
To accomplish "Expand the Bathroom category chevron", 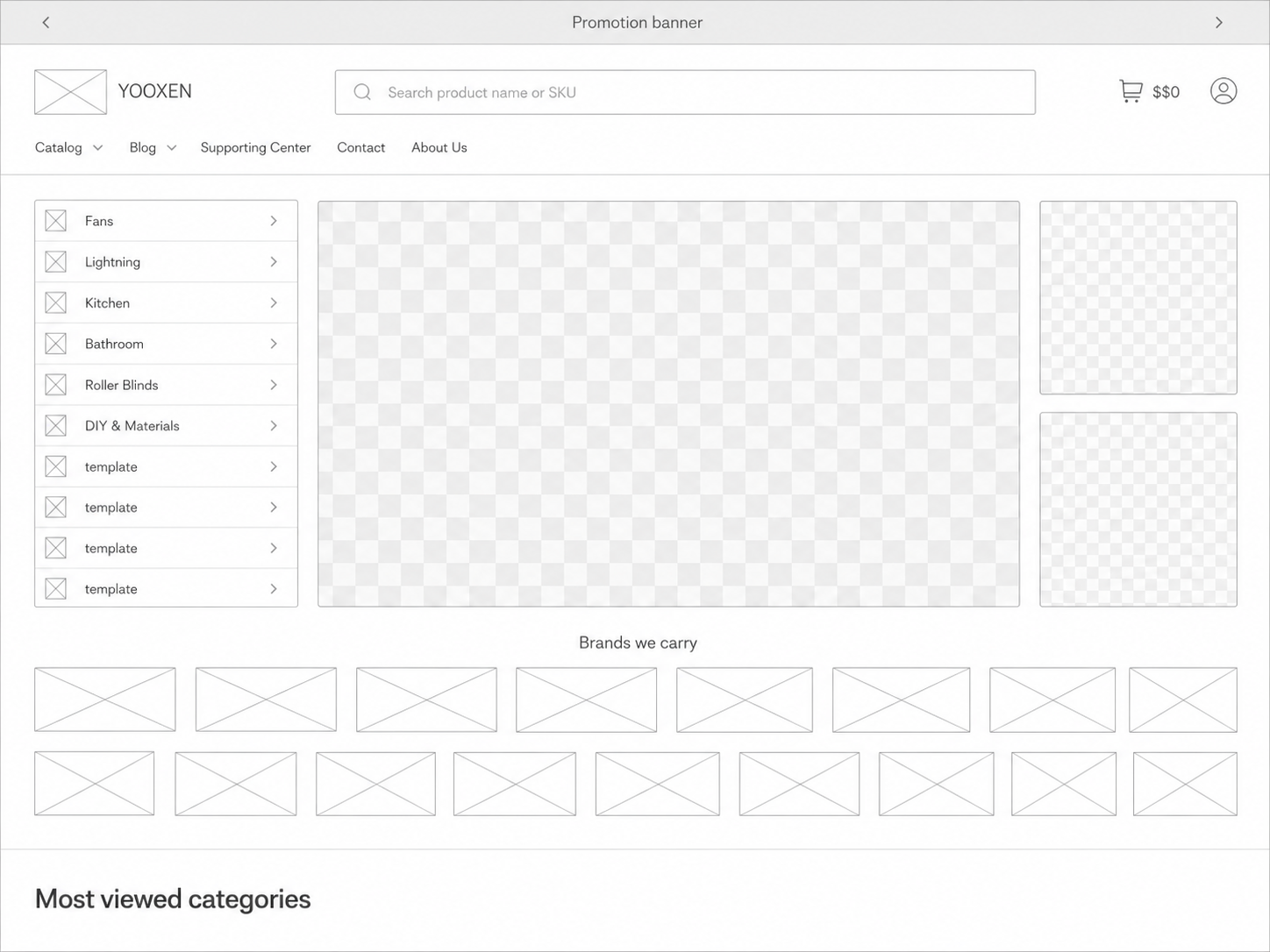I will tap(274, 344).
